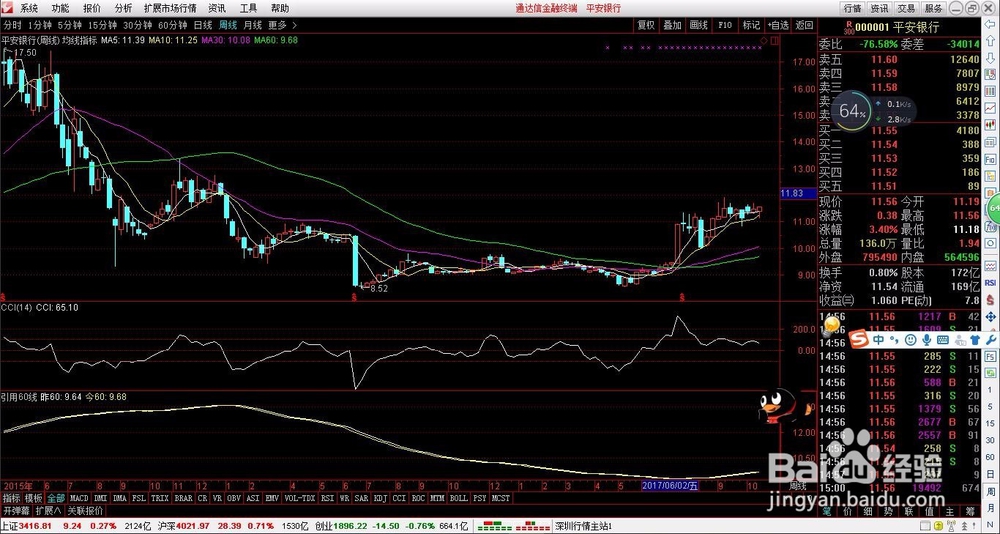Viewport: 1000px width, 534px height.
Task: Click the F10 button in chart toolbar
Action: (x=725, y=25)
